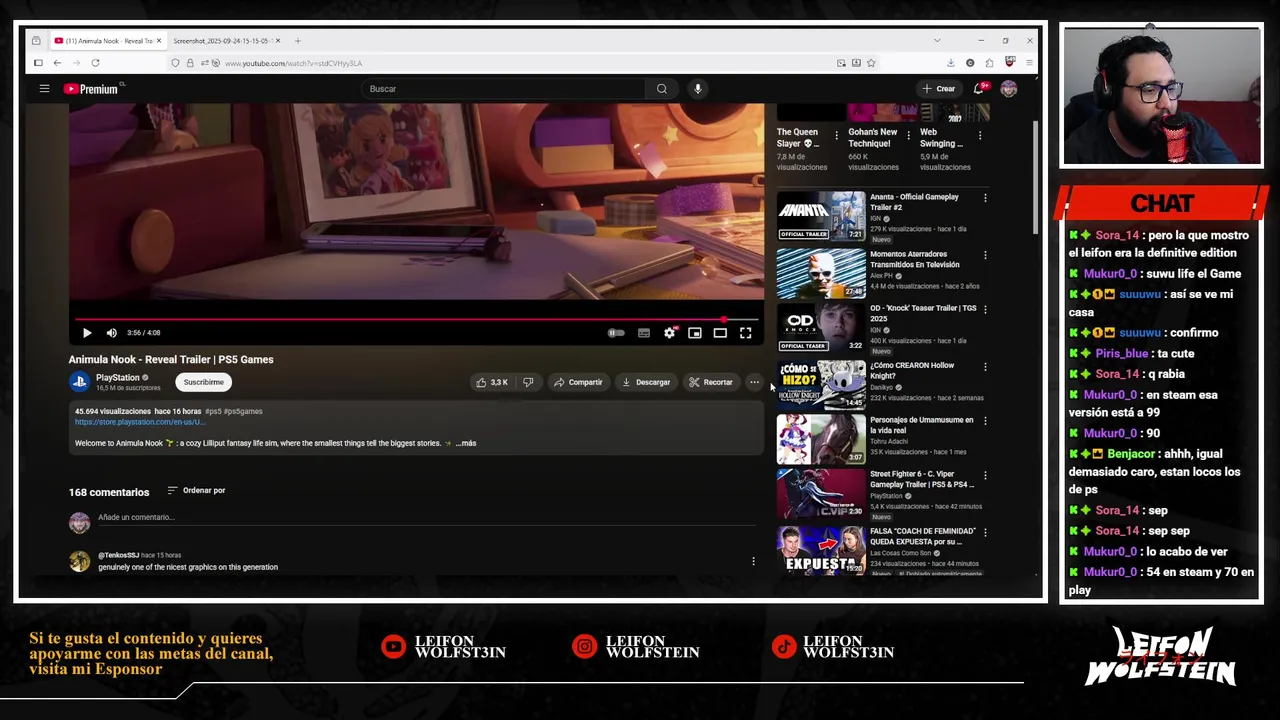Open the Ordenar por sort dropdown
The height and width of the screenshot is (720, 1280).
coord(196,491)
